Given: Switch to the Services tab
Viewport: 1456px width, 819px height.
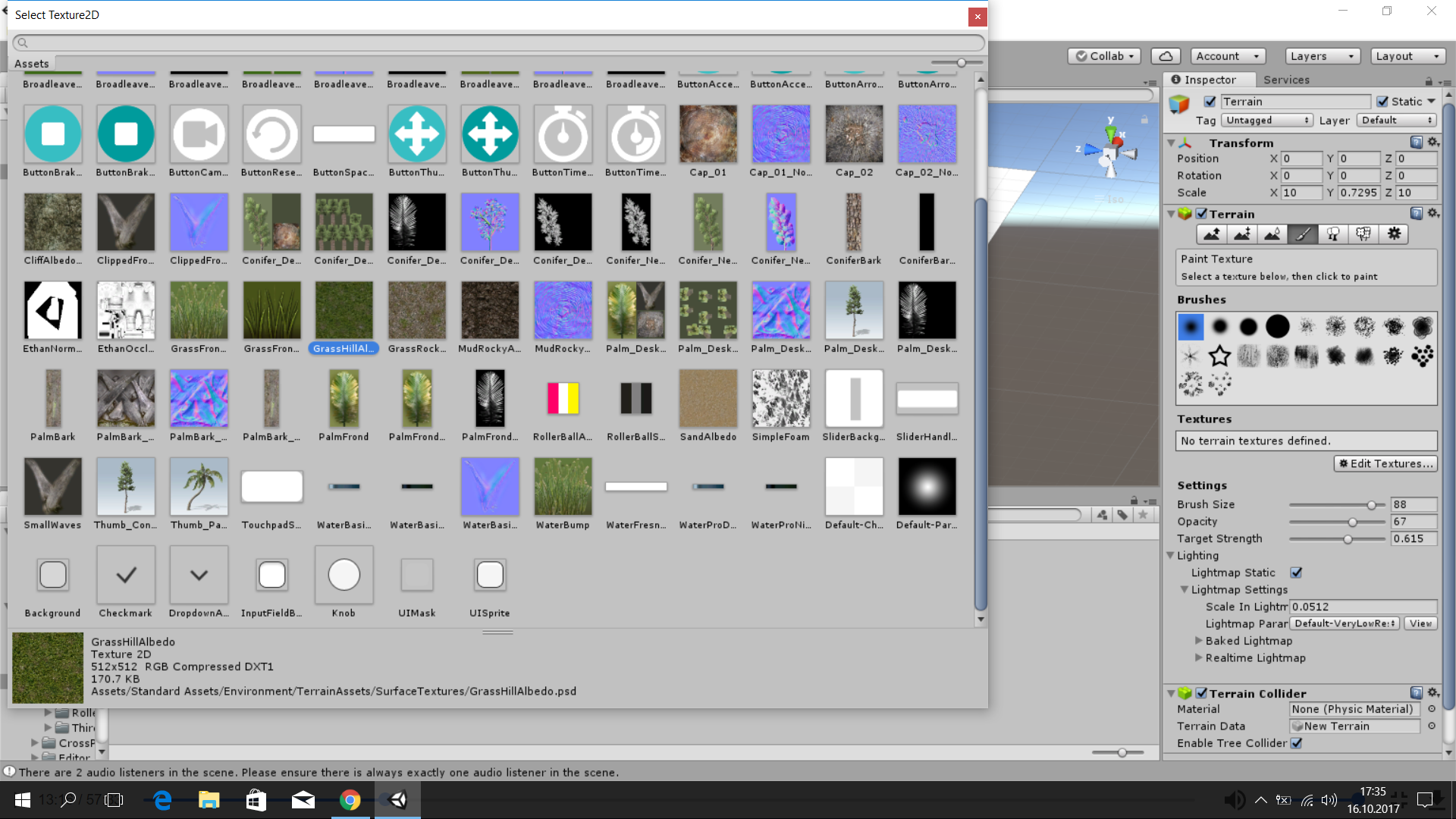Looking at the screenshot, I should pos(1286,80).
